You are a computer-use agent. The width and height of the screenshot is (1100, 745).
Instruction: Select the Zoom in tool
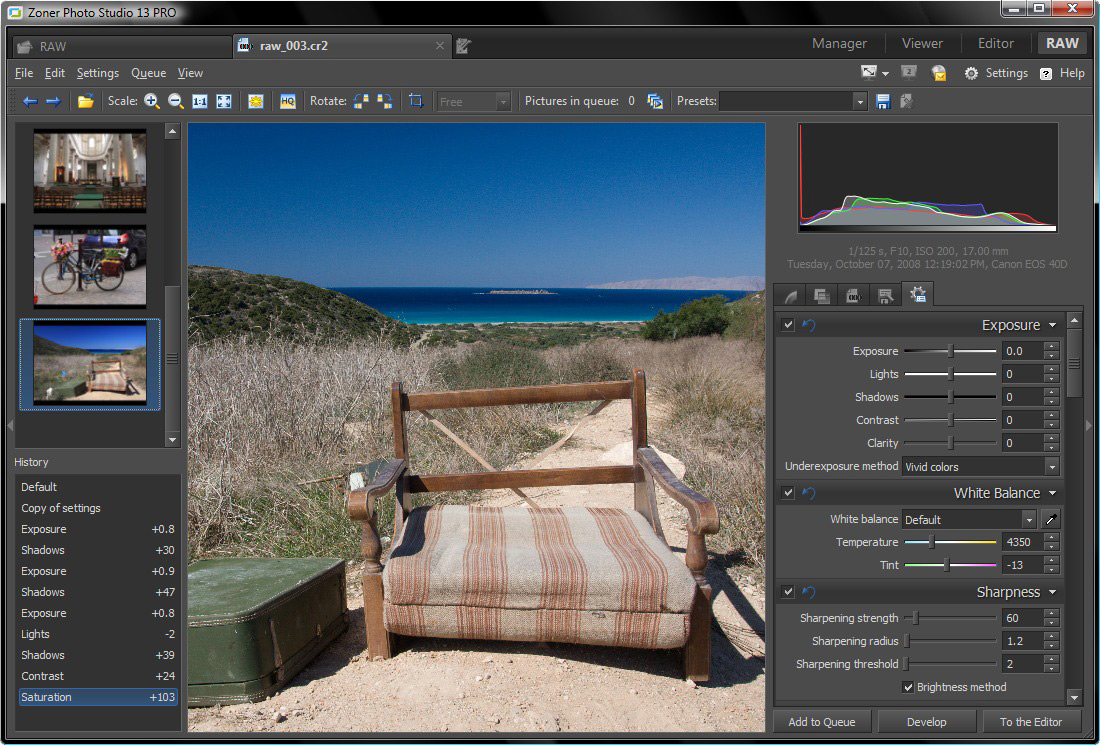[x=150, y=100]
